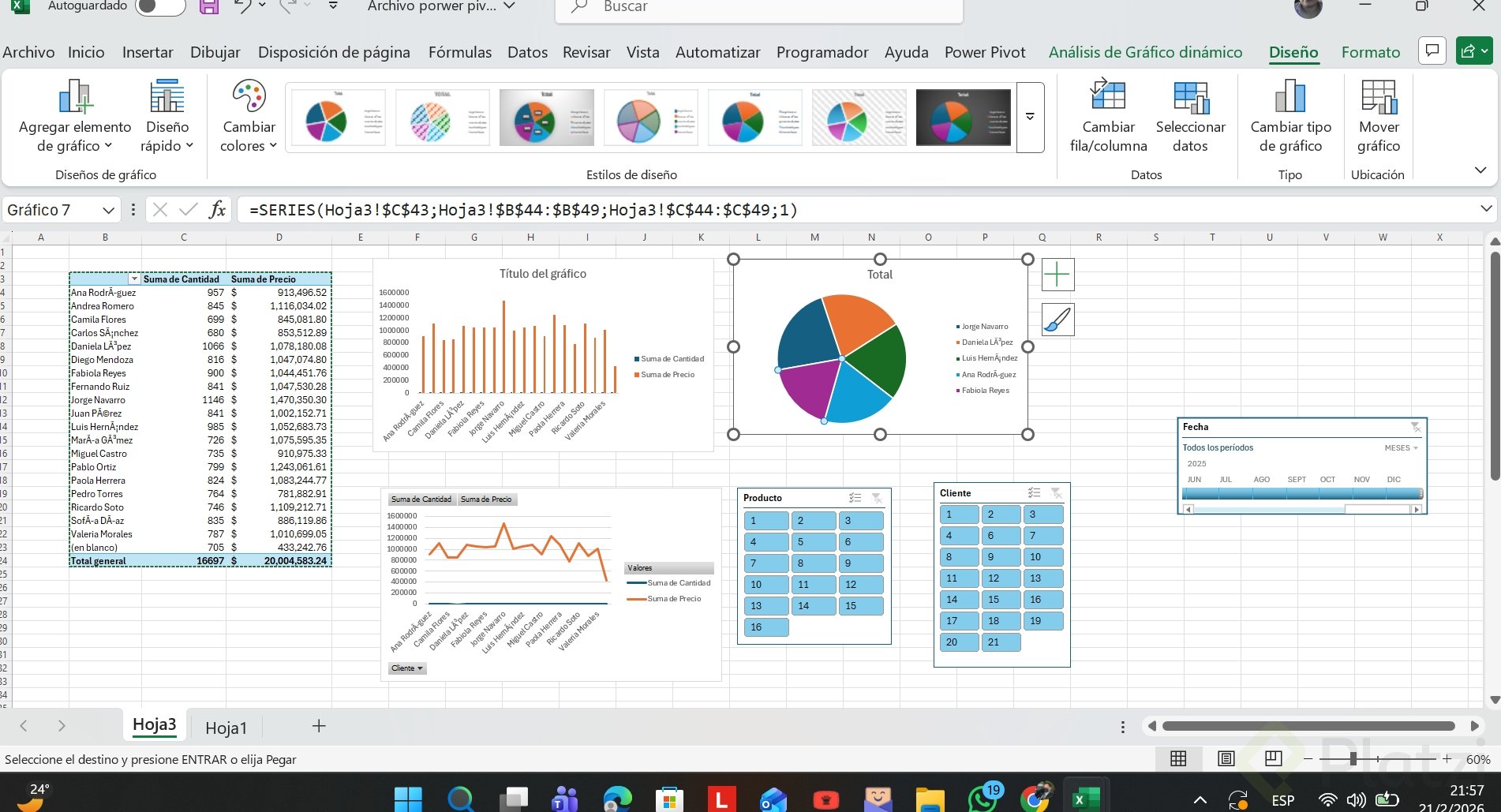Open Microsoft Teams from the taskbar

coord(564,799)
